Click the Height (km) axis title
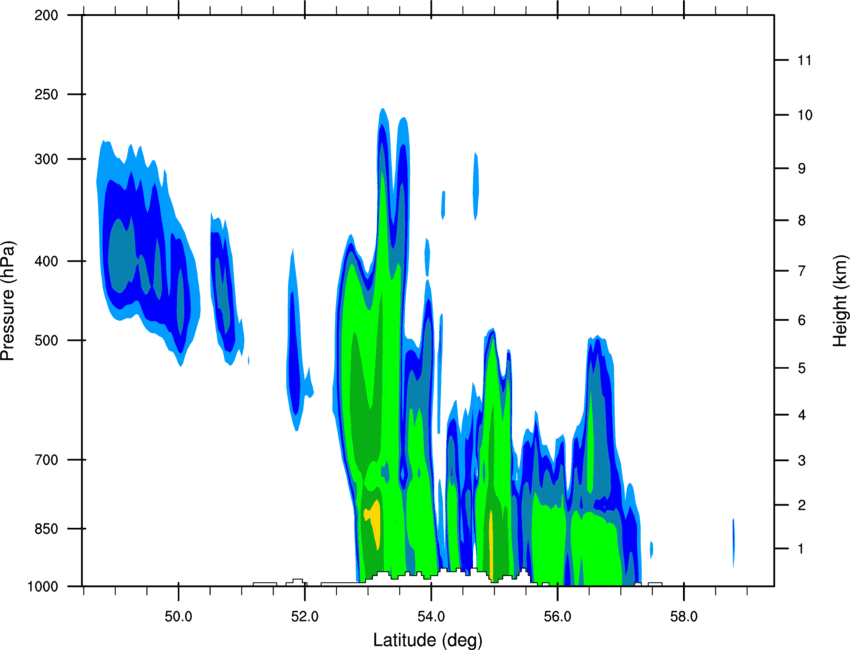The width and height of the screenshot is (850, 650). [840, 300]
